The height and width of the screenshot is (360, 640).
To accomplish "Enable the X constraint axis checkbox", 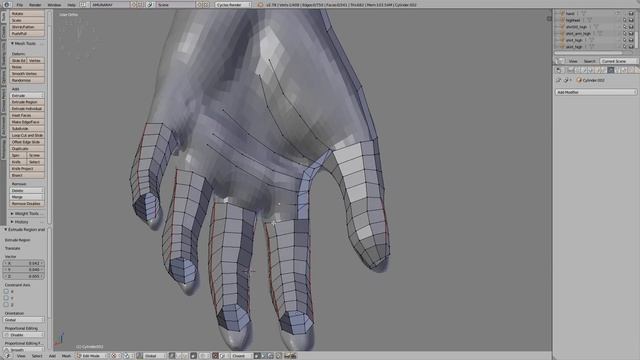I will pos(6,291).
